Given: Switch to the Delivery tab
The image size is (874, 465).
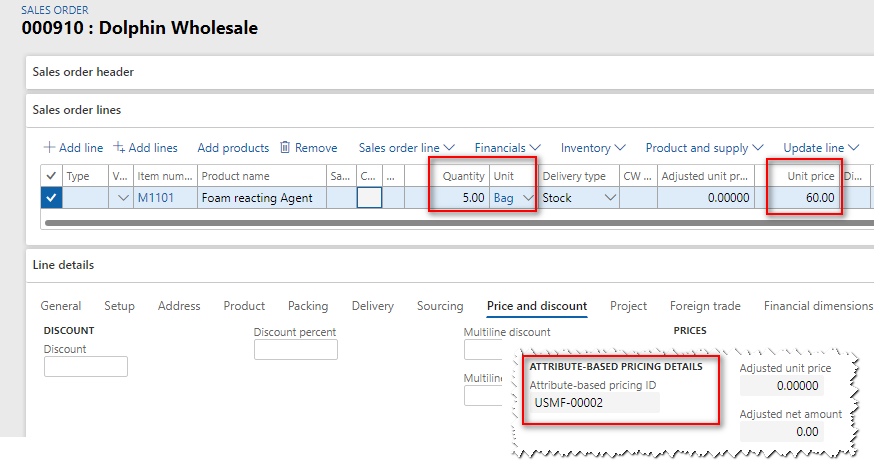Looking at the screenshot, I should coord(372,306).
